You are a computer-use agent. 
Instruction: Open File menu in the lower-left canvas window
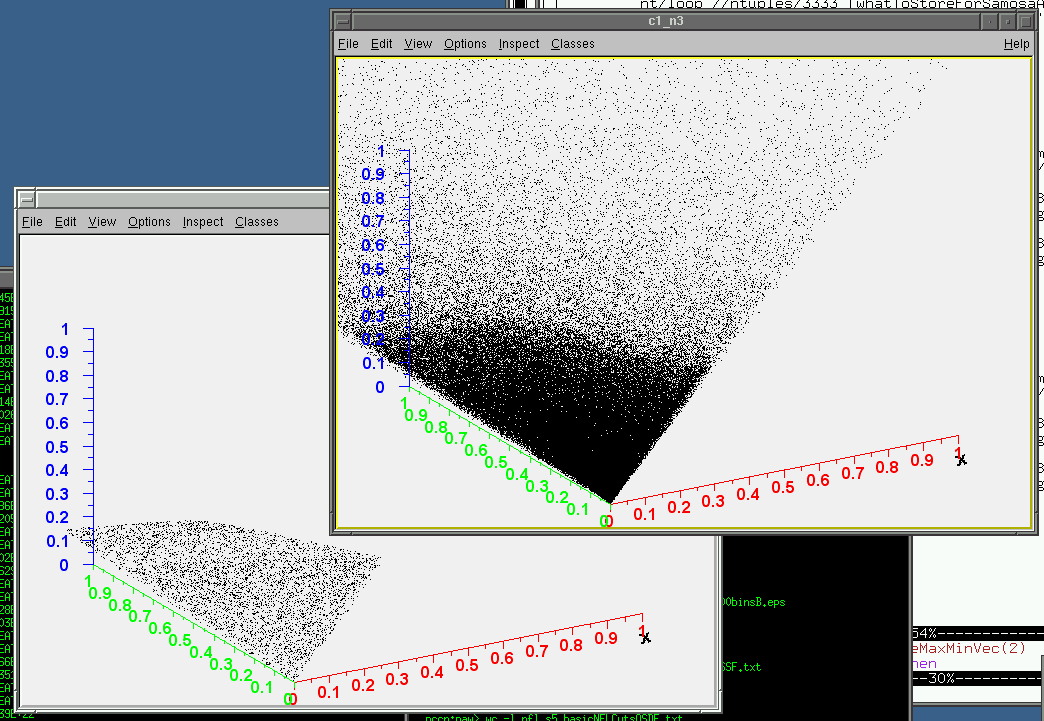click(x=32, y=222)
